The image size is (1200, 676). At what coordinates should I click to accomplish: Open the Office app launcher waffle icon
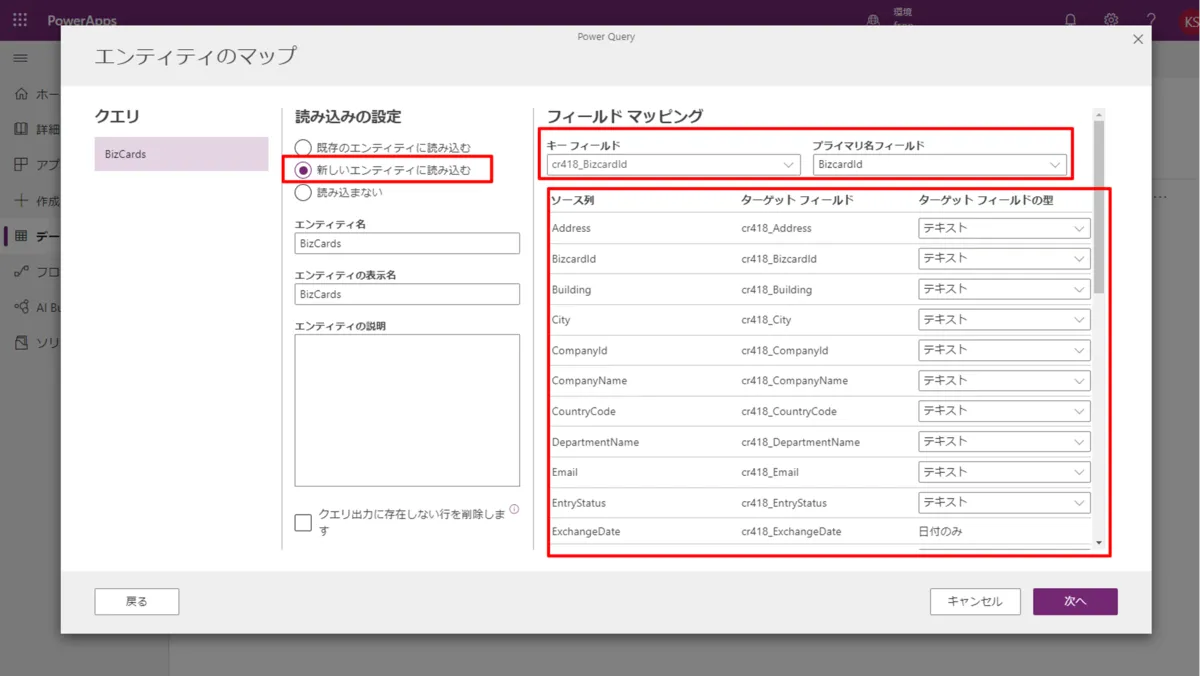[19, 19]
